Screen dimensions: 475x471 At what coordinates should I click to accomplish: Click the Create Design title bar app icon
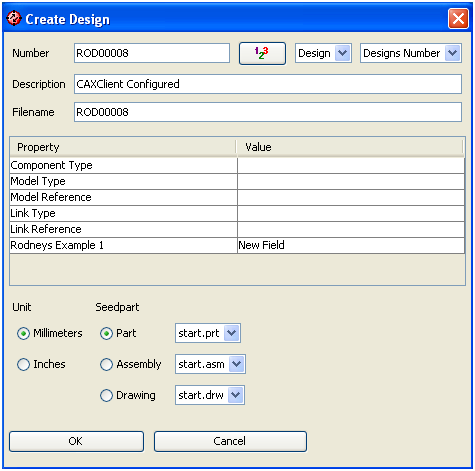coord(14,18)
